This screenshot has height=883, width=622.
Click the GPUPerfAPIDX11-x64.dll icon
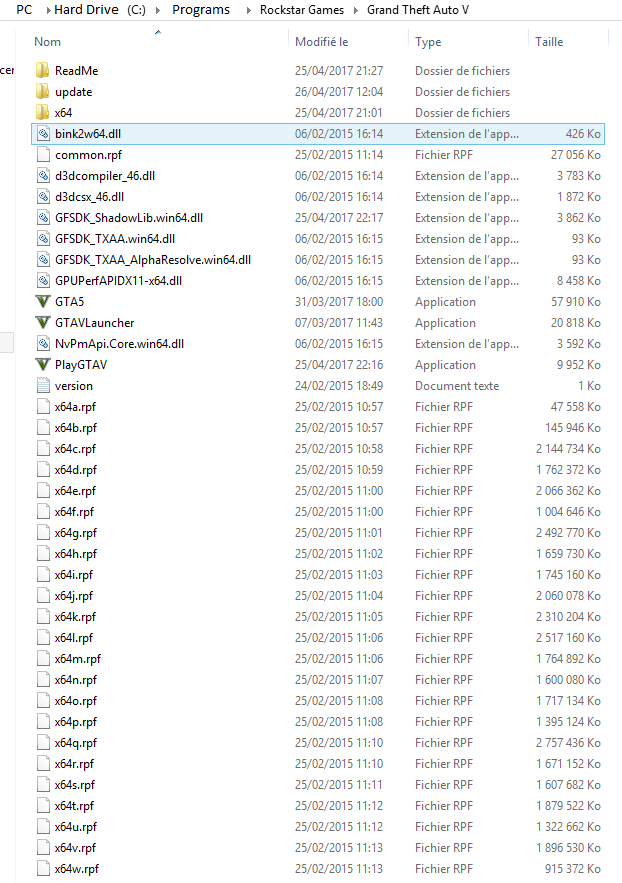[43, 280]
